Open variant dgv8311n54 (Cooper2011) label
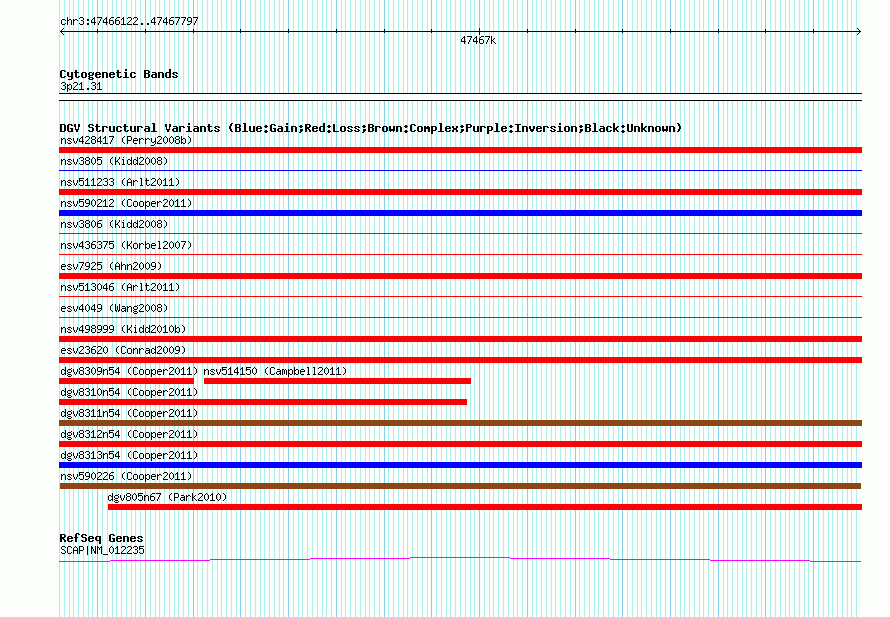 (x=129, y=413)
